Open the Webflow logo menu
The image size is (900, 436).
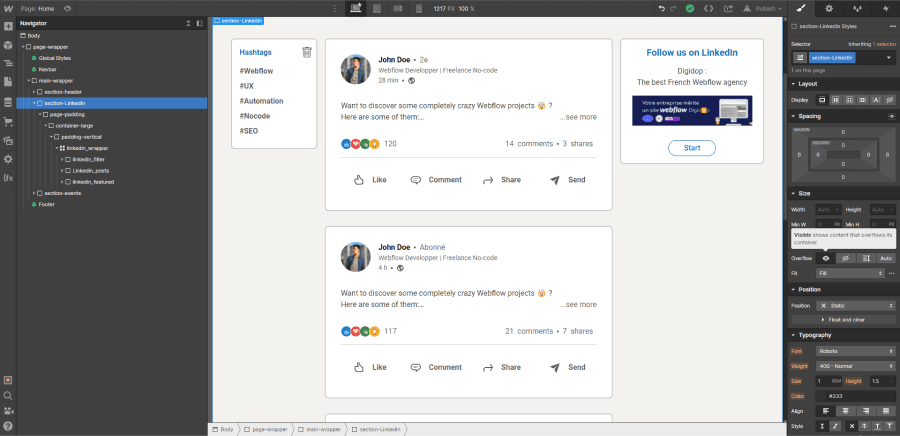coord(8,9)
